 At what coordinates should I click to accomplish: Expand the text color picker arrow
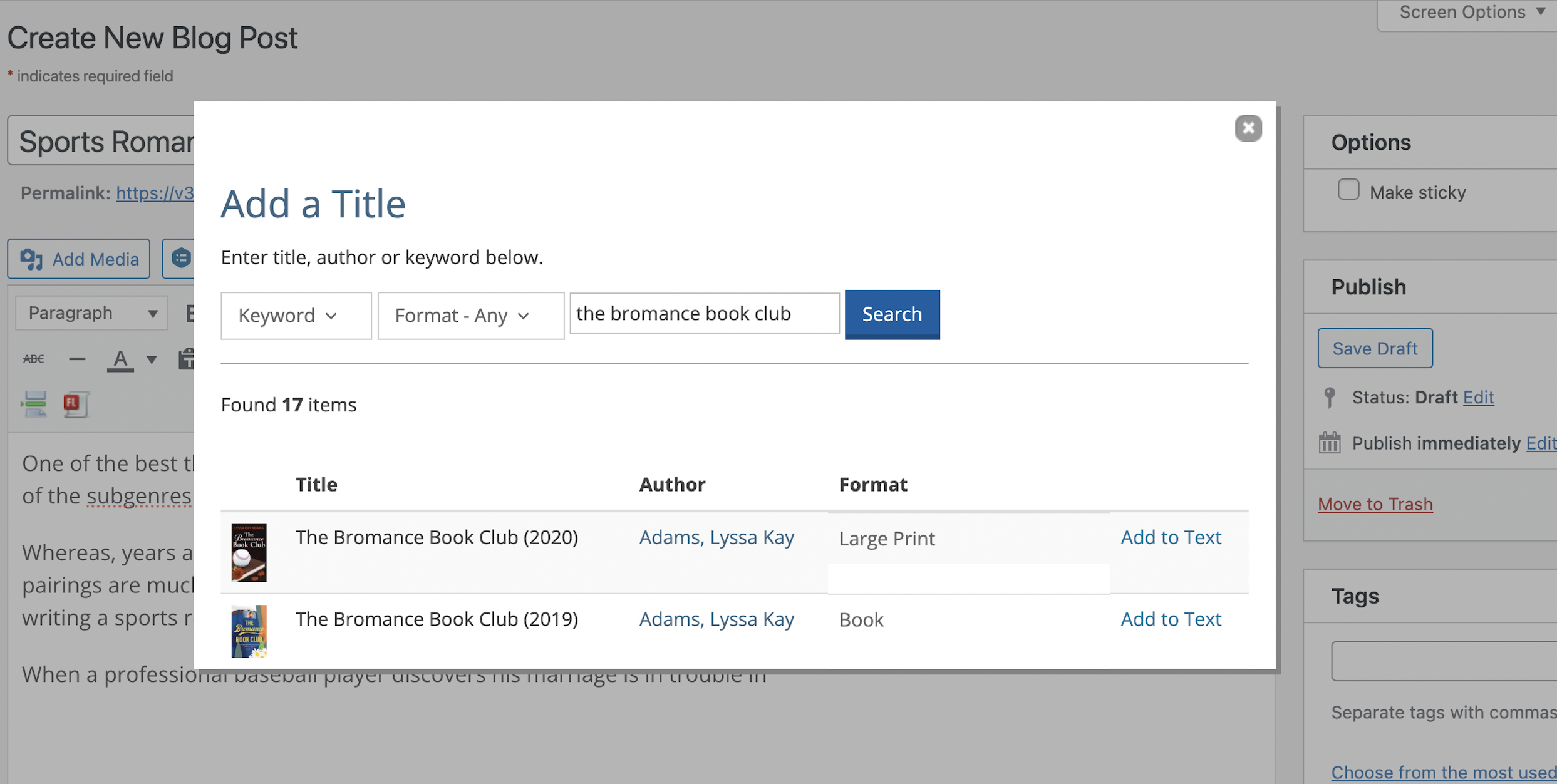150,360
